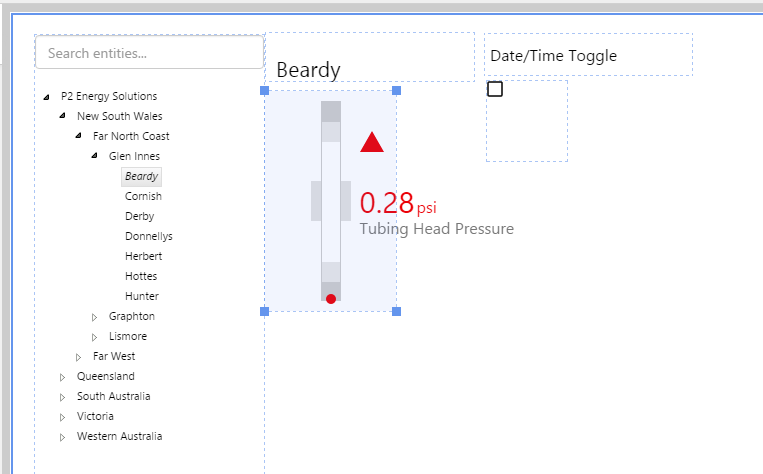Click the Date/Time Toggle label
Screen dimensions: 763x474
pos(553,56)
